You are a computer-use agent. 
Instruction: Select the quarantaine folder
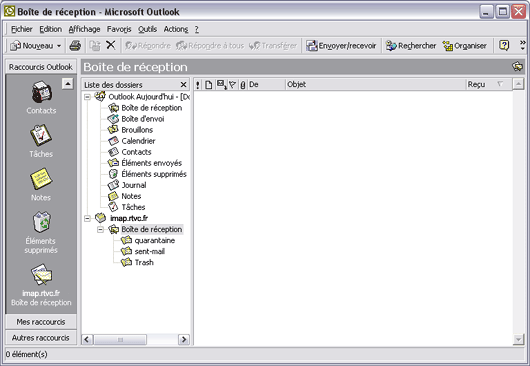click(148, 241)
